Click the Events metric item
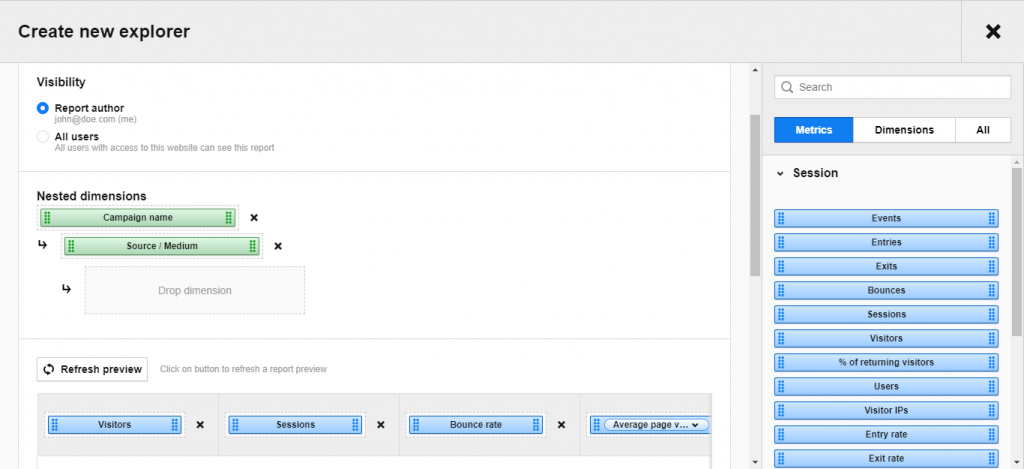Viewport: 1024px width, 469px height. click(885, 218)
